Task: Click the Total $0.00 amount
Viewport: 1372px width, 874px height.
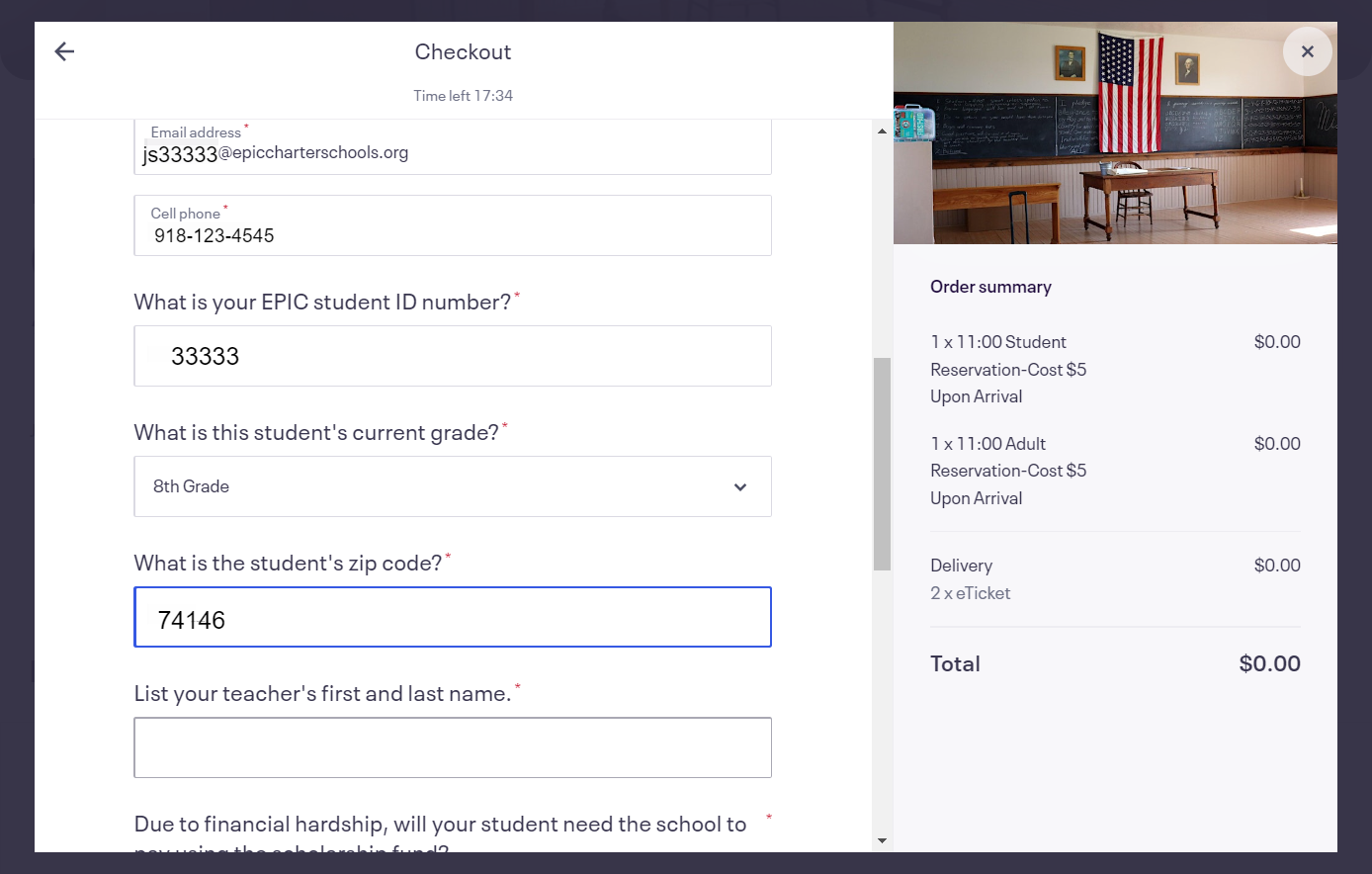Action: point(1269,663)
